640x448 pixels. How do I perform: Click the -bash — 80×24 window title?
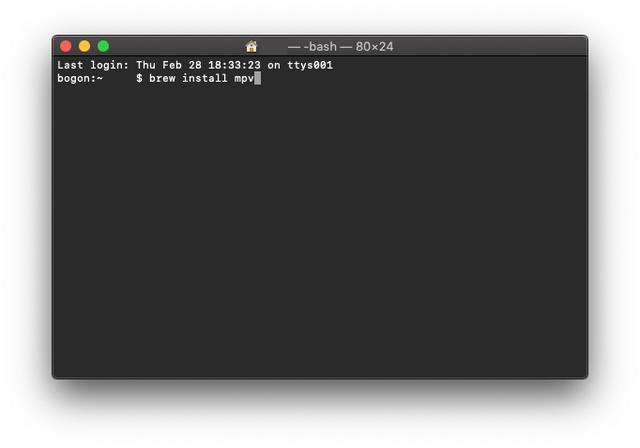tap(340, 47)
